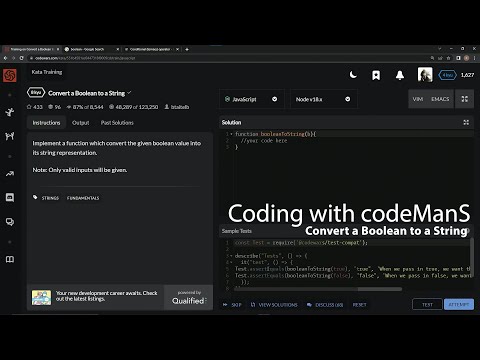
Task: Click the star count 433
Action: coord(35,107)
